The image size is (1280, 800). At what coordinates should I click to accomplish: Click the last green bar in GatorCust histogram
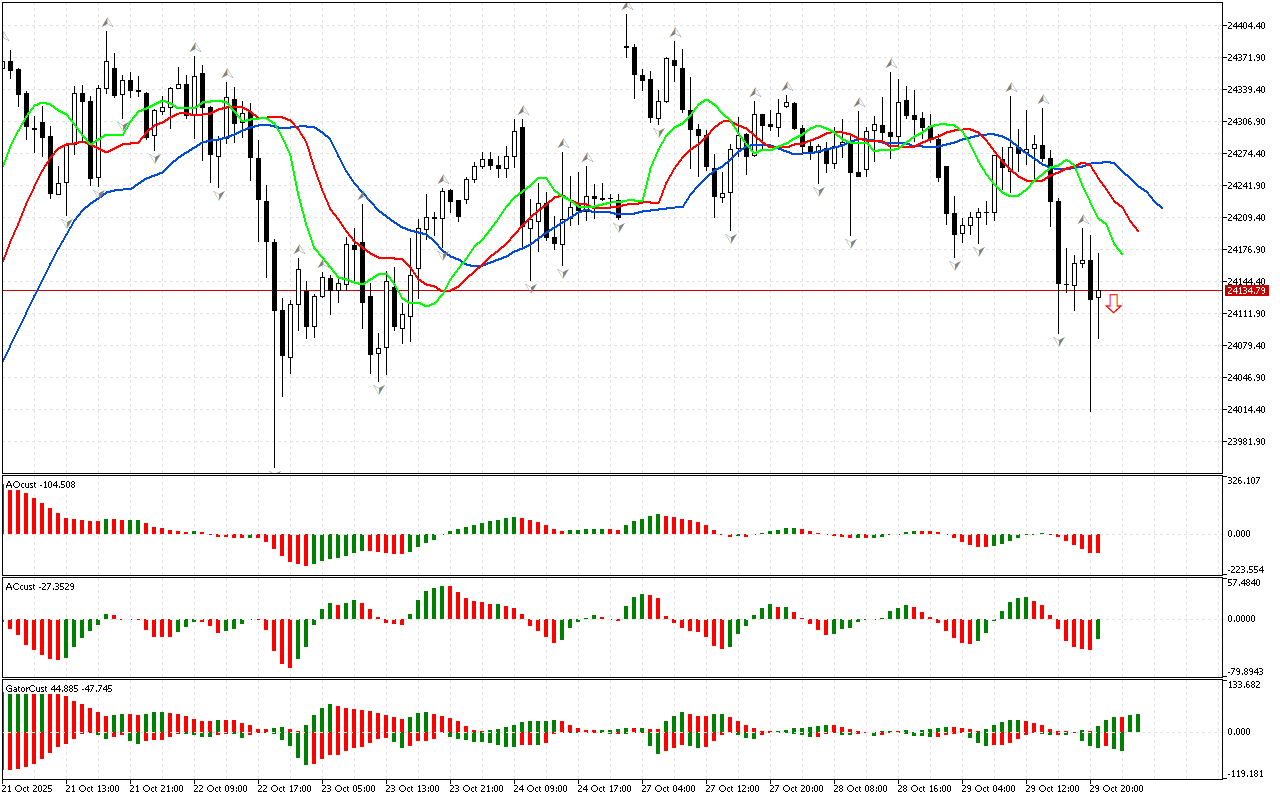coord(1137,722)
